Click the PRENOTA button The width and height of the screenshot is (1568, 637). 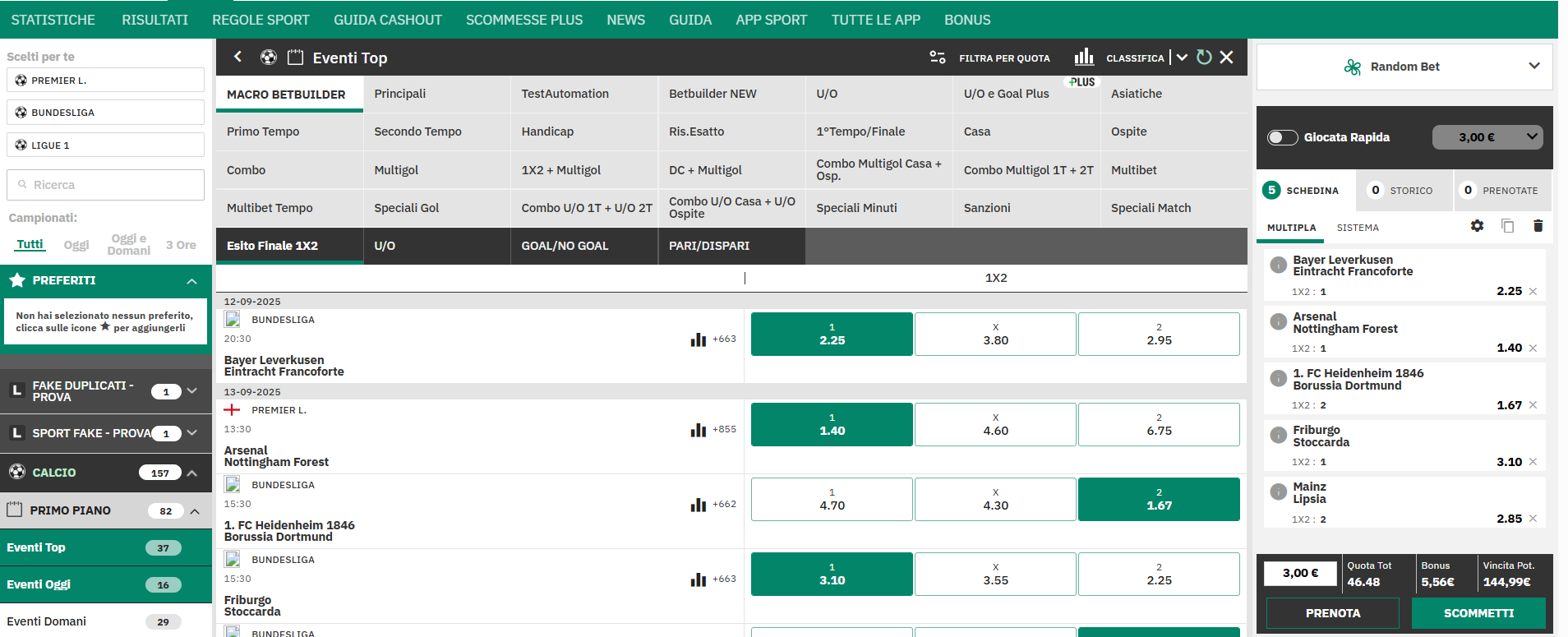[1332, 613]
